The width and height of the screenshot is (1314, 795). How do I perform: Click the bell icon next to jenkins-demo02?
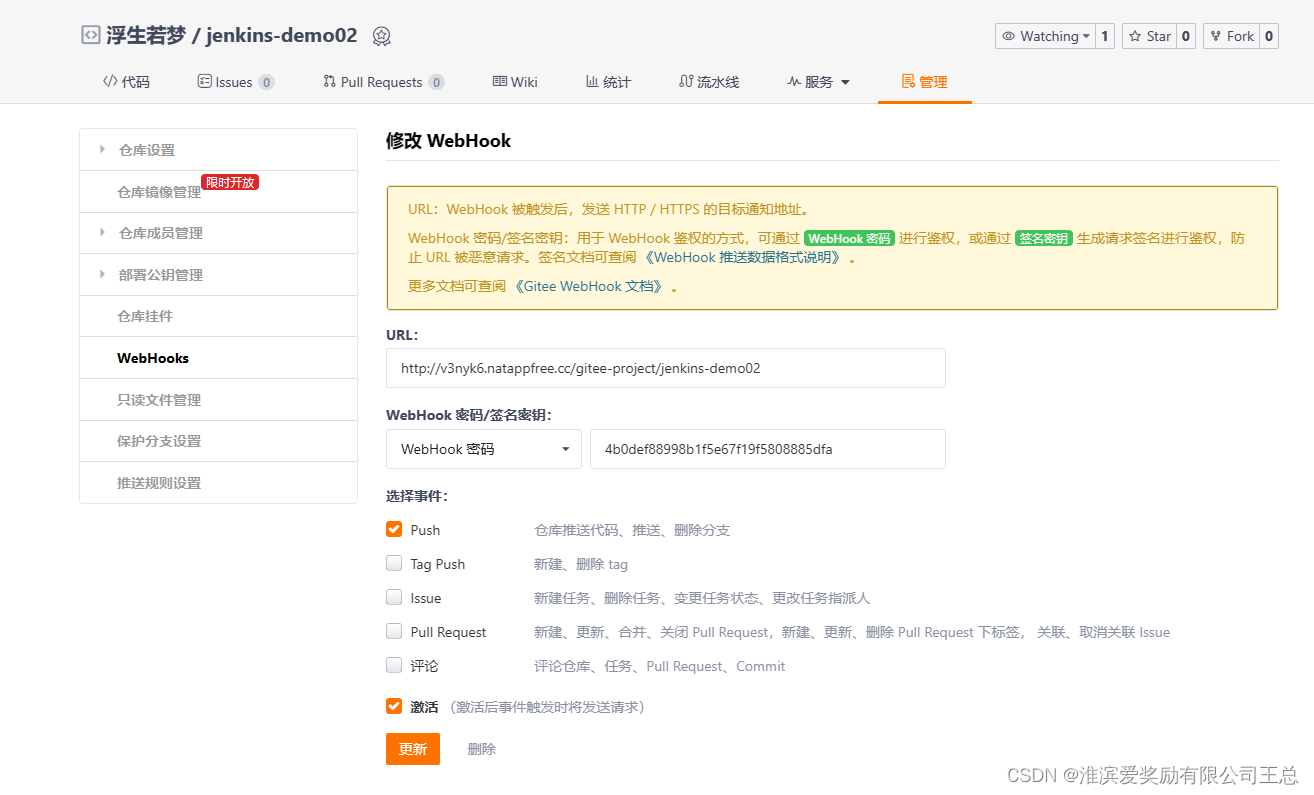[x=381, y=36]
